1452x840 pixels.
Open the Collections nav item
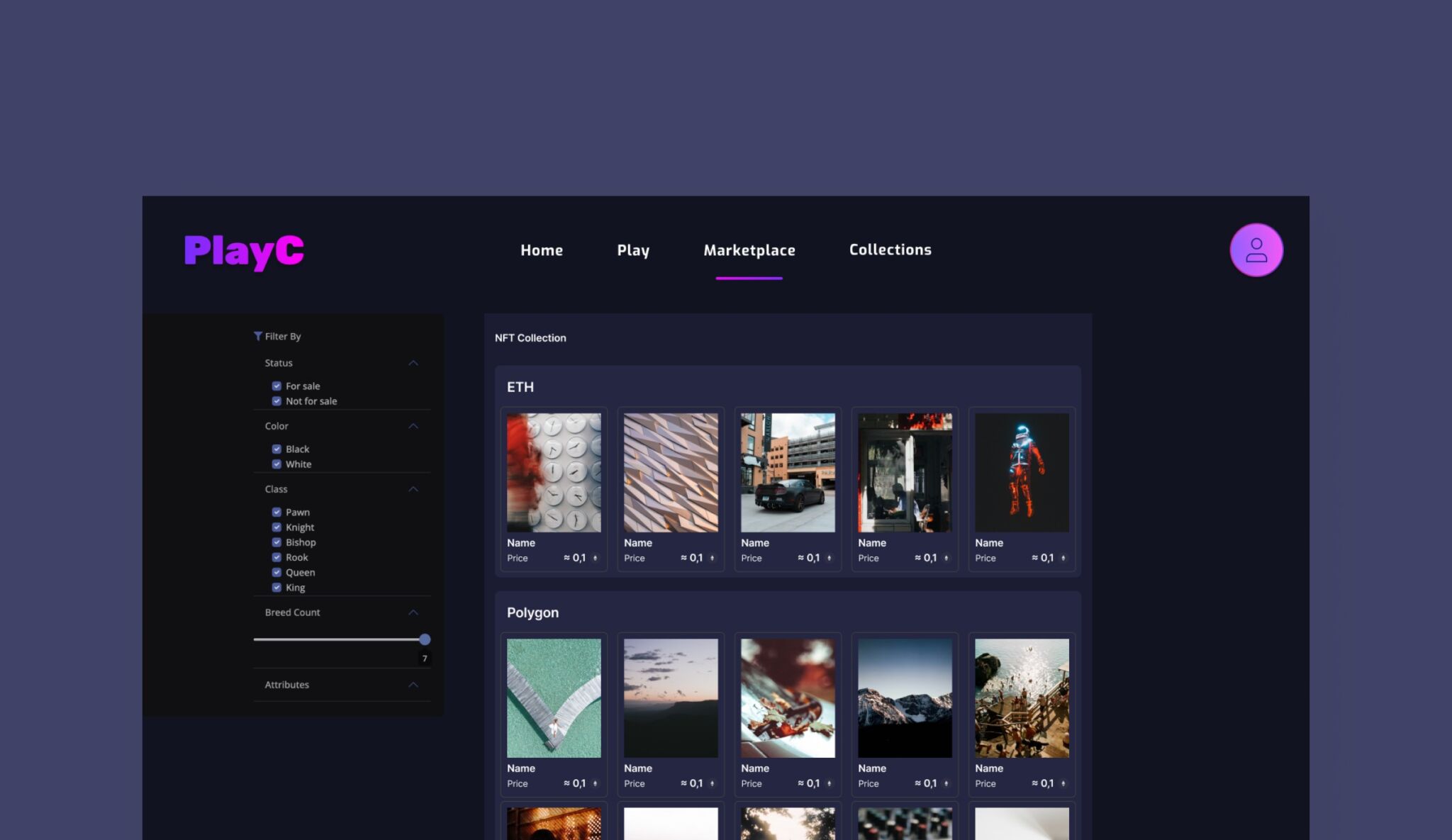tap(890, 250)
